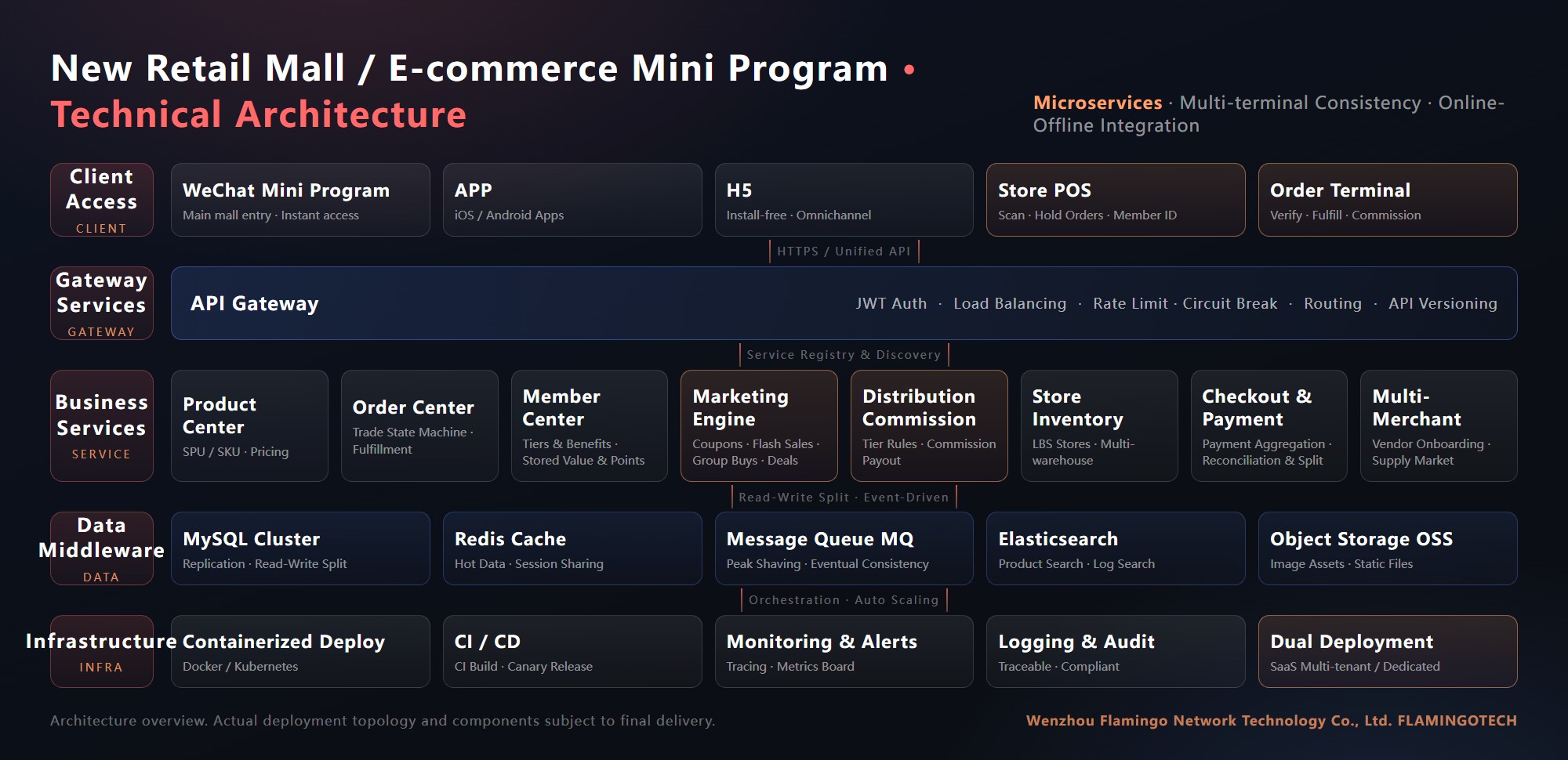This screenshot has width=1568, height=760.
Task: Select the MySQL Cluster card
Action: click(x=300, y=548)
